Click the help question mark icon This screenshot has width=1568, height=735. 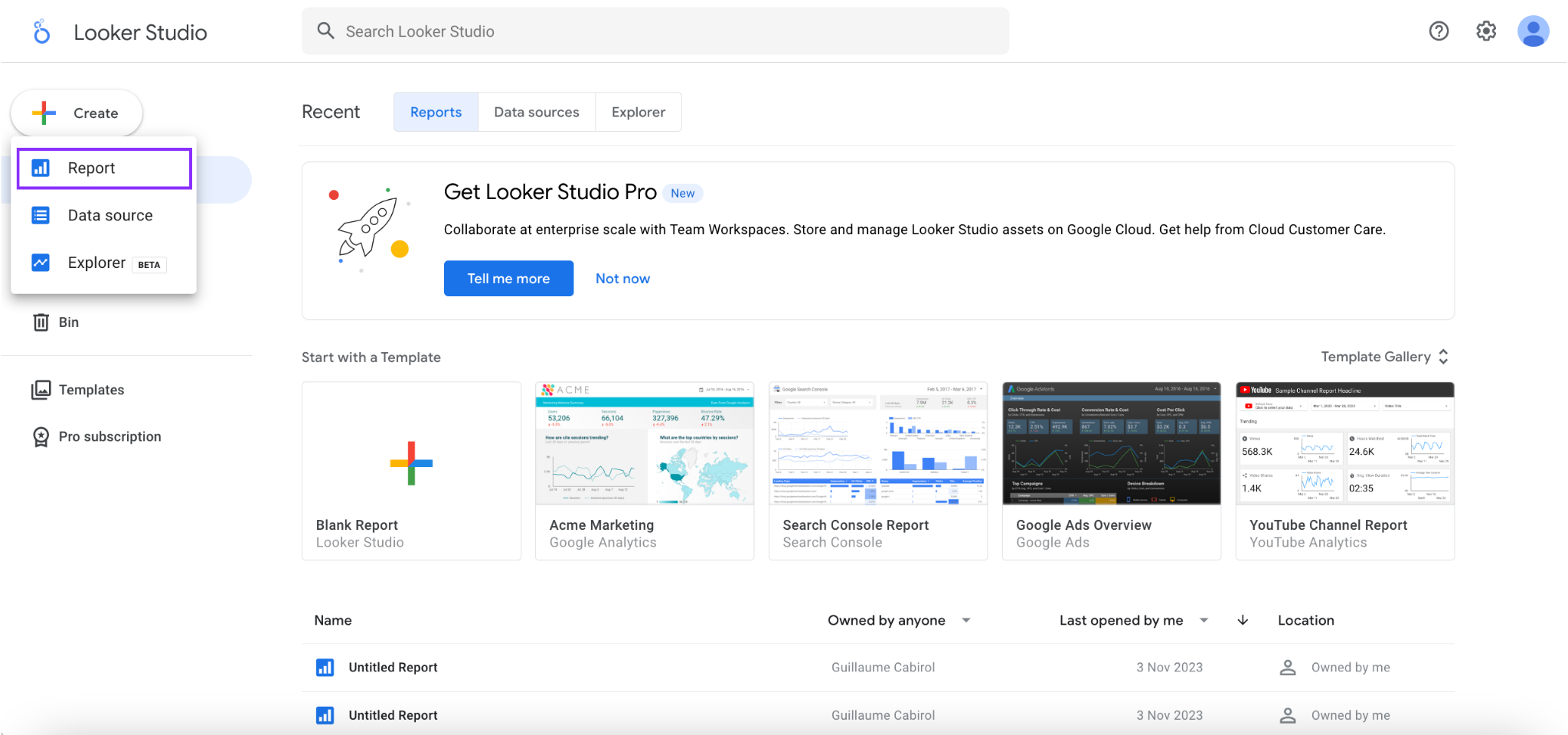1439,31
